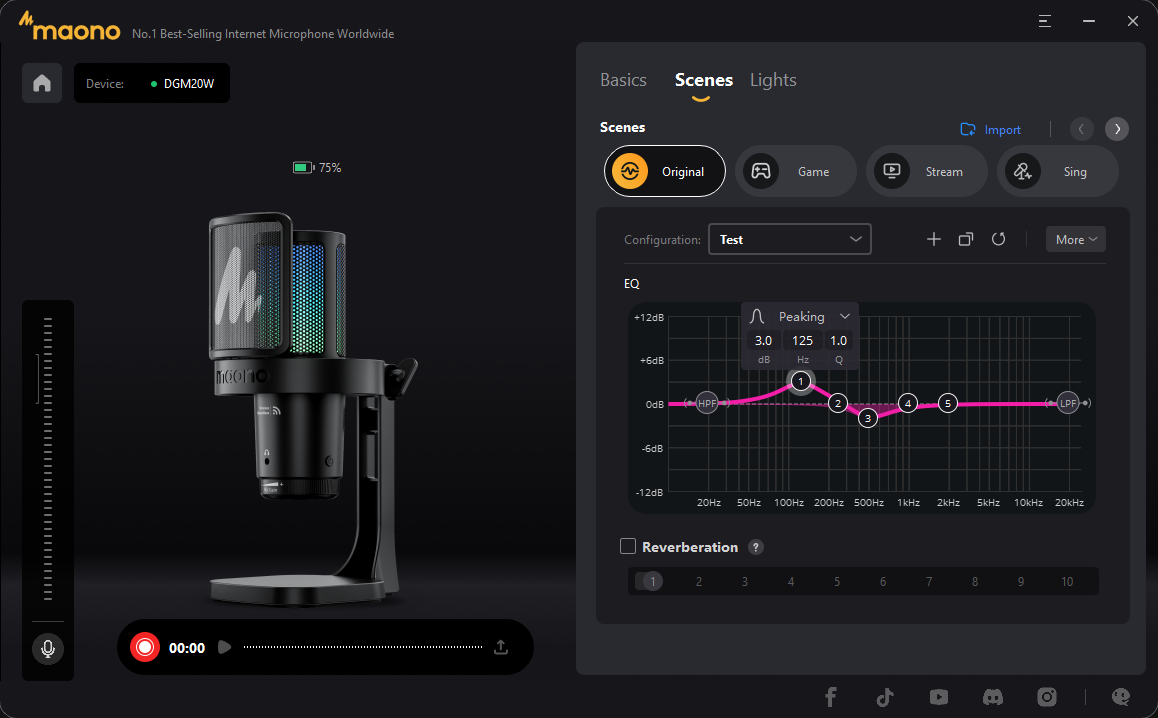Select the HPF filter node
This screenshot has width=1158, height=718.
[x=707, y=403]
